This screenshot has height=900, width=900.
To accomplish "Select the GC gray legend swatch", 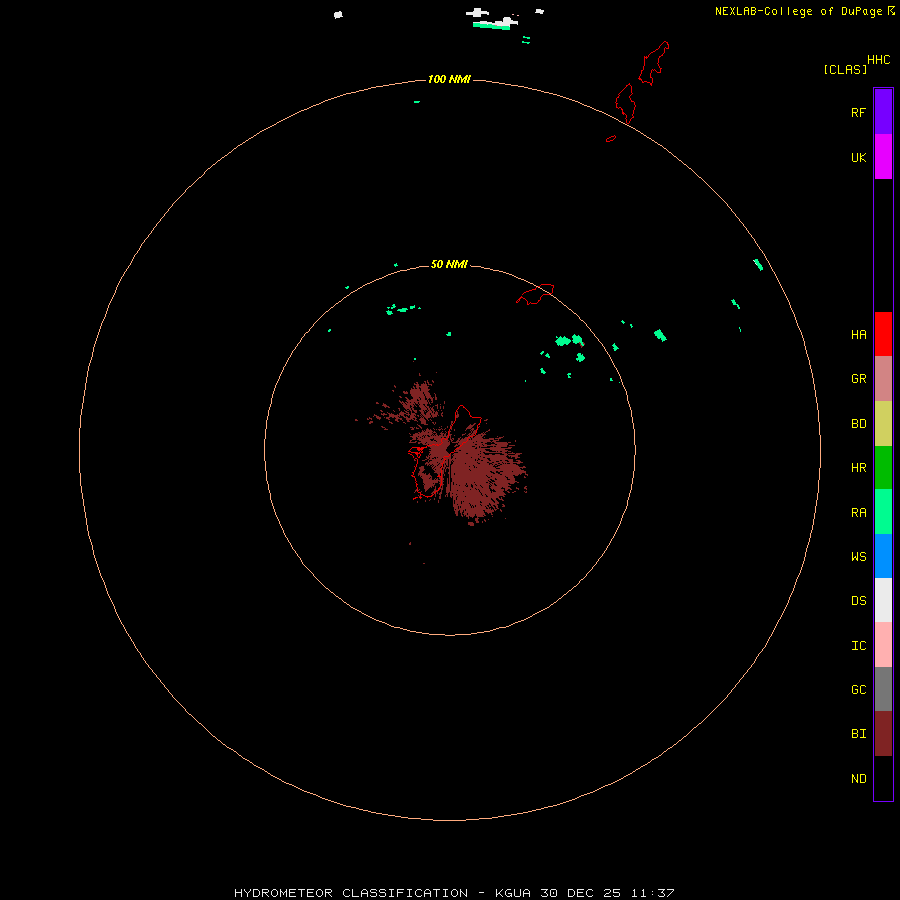I will [x=883, y=689].
